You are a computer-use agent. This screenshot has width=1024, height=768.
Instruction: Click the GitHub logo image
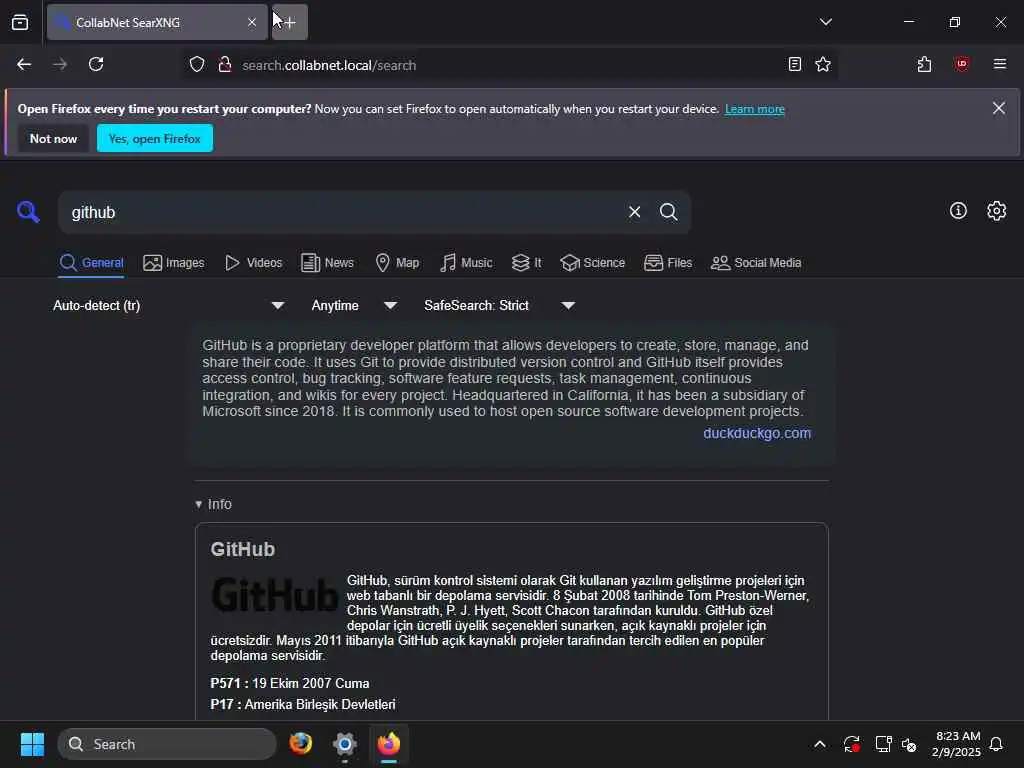(274, 595)
